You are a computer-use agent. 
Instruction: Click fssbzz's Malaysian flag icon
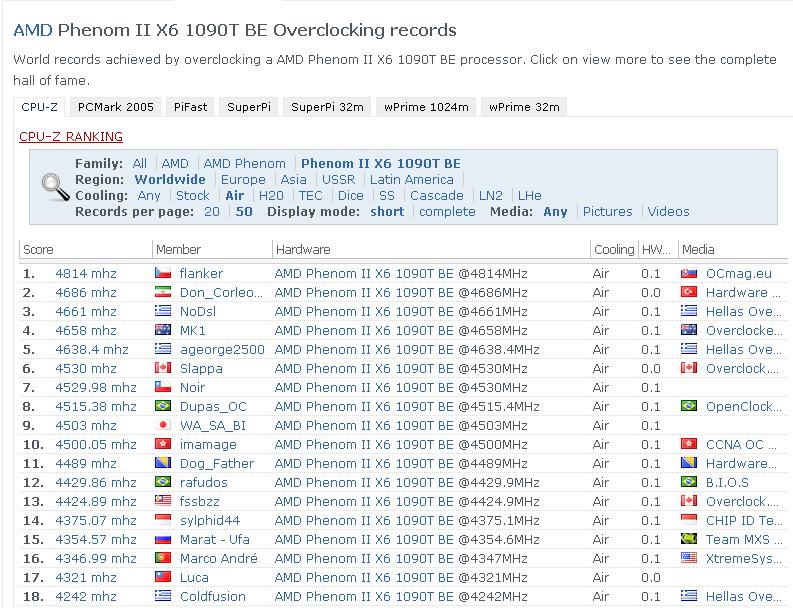tap(163, 501)
